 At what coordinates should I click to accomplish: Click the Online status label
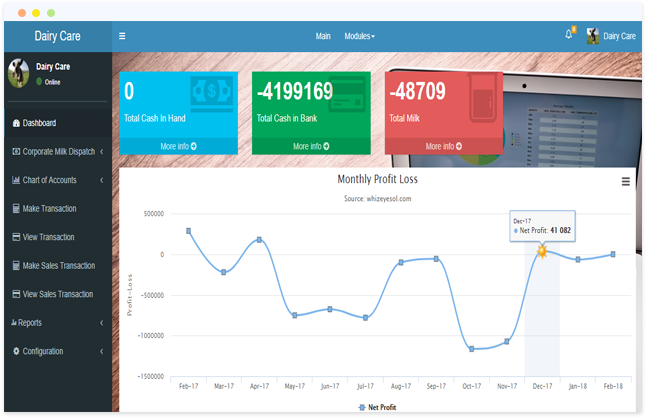tap(52, 82)
